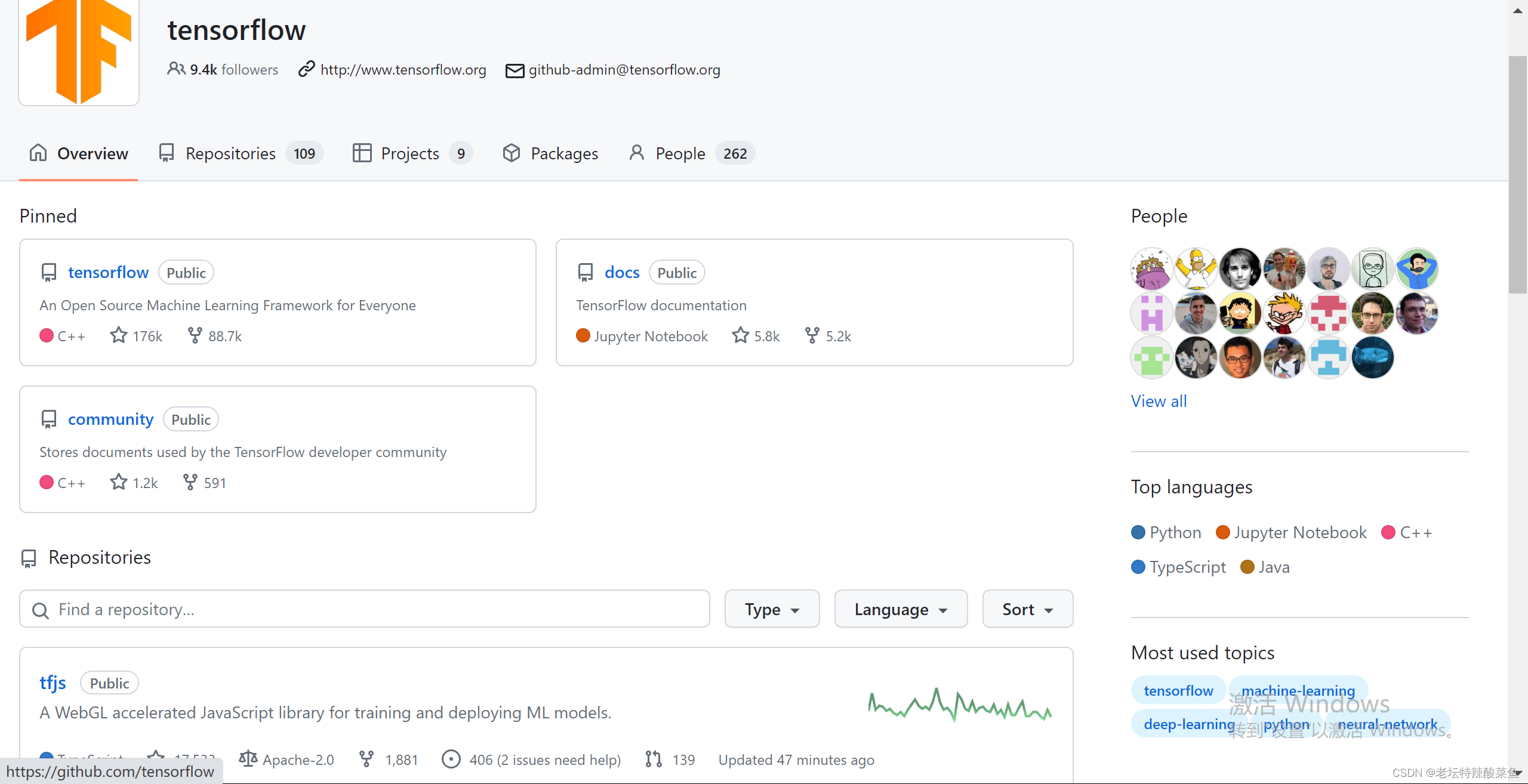Click the page vertical scrollbar thumb

(x=1518, y=175)
